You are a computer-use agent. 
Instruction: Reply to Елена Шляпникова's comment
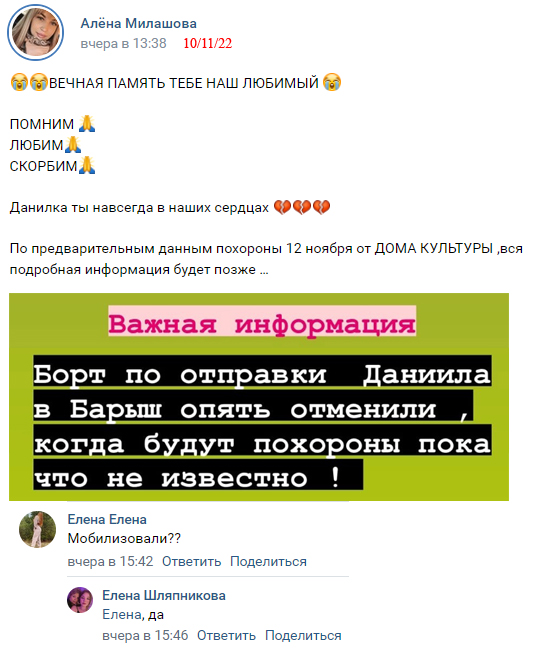(x=226, y=635)
